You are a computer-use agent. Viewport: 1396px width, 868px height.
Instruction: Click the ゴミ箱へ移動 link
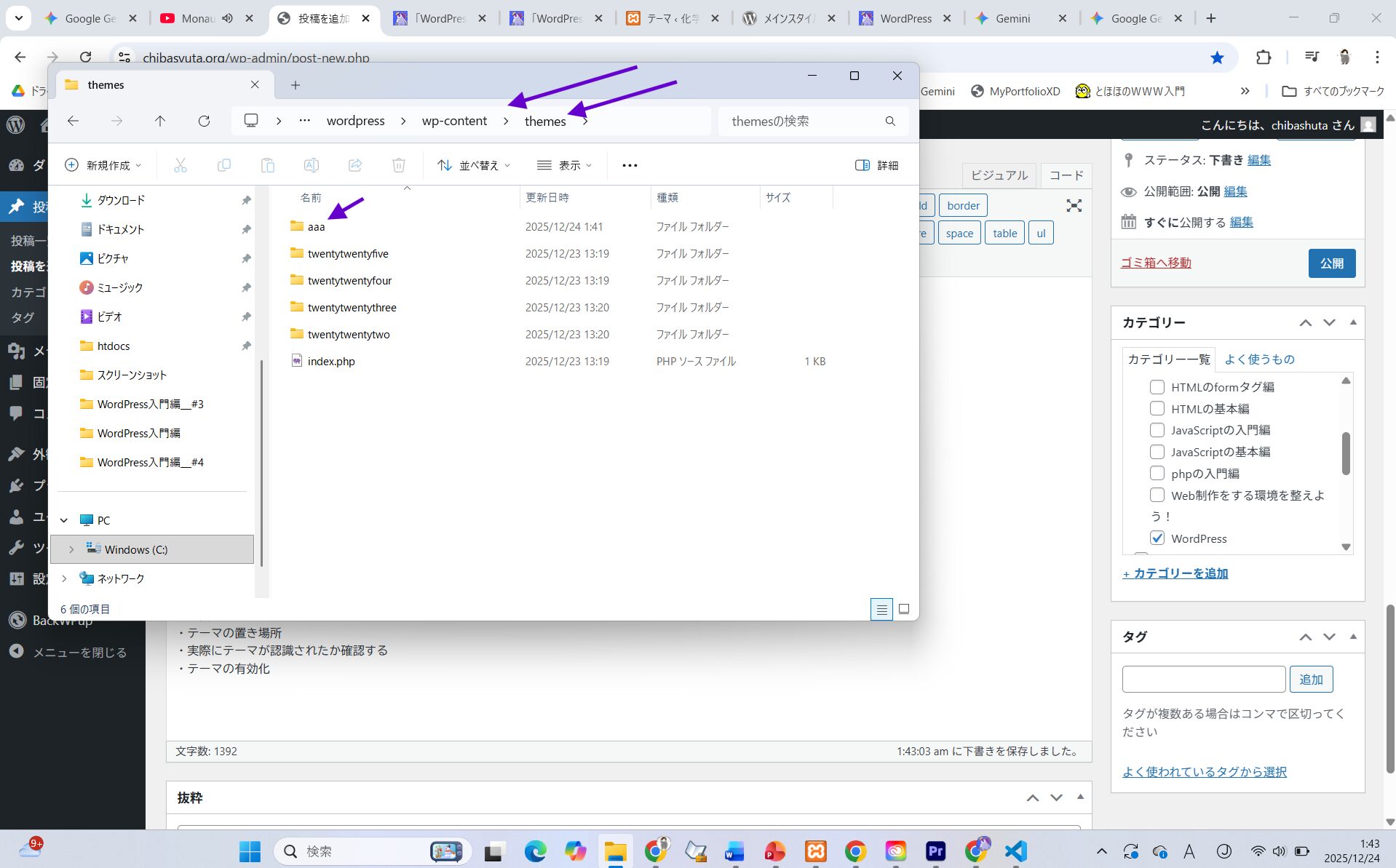pos(1155,263)
